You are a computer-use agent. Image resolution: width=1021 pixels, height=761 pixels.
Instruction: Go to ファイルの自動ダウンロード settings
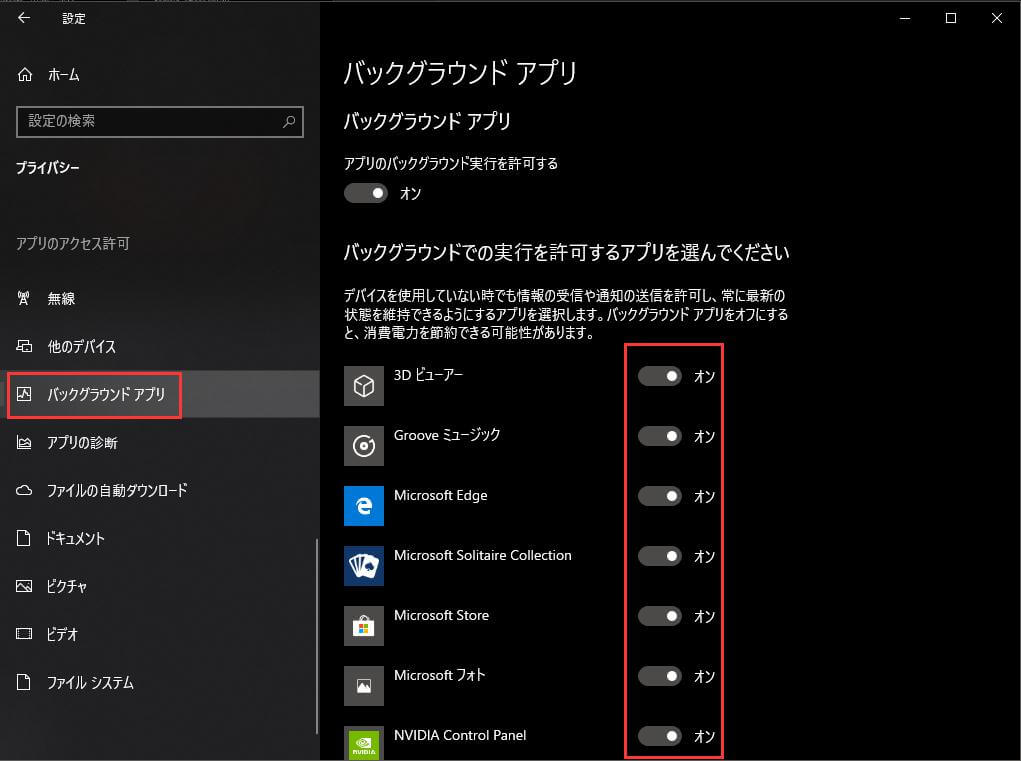(160, 490)
